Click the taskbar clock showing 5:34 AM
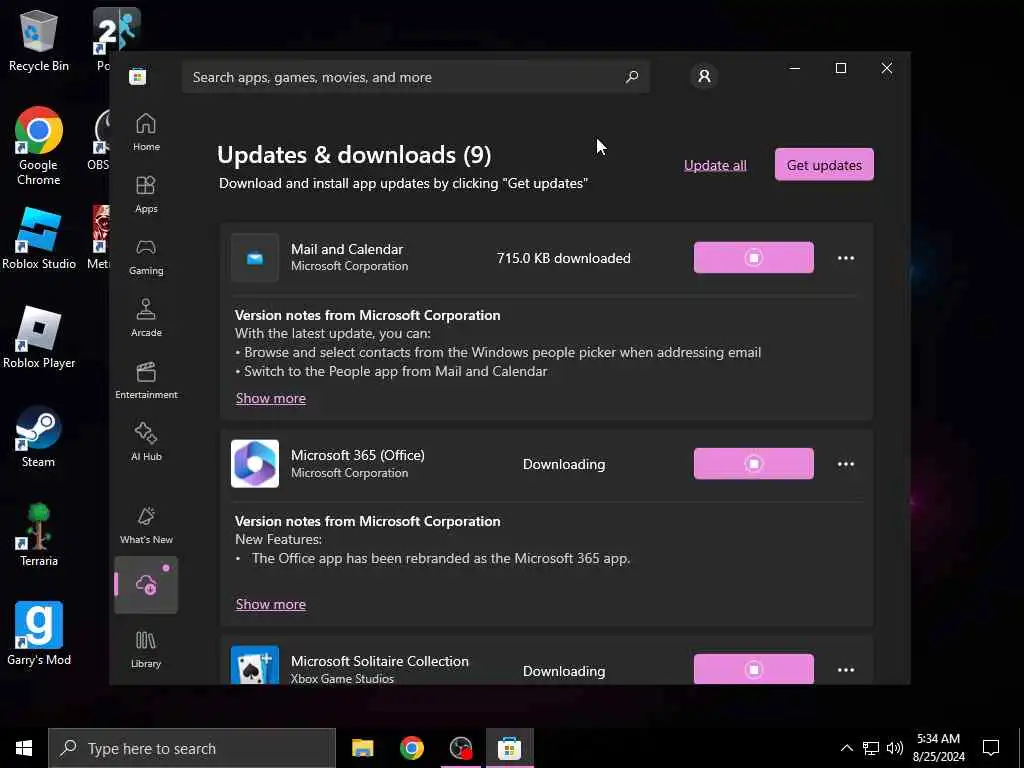Screen dimensions: 1024x768 point(938,748)
